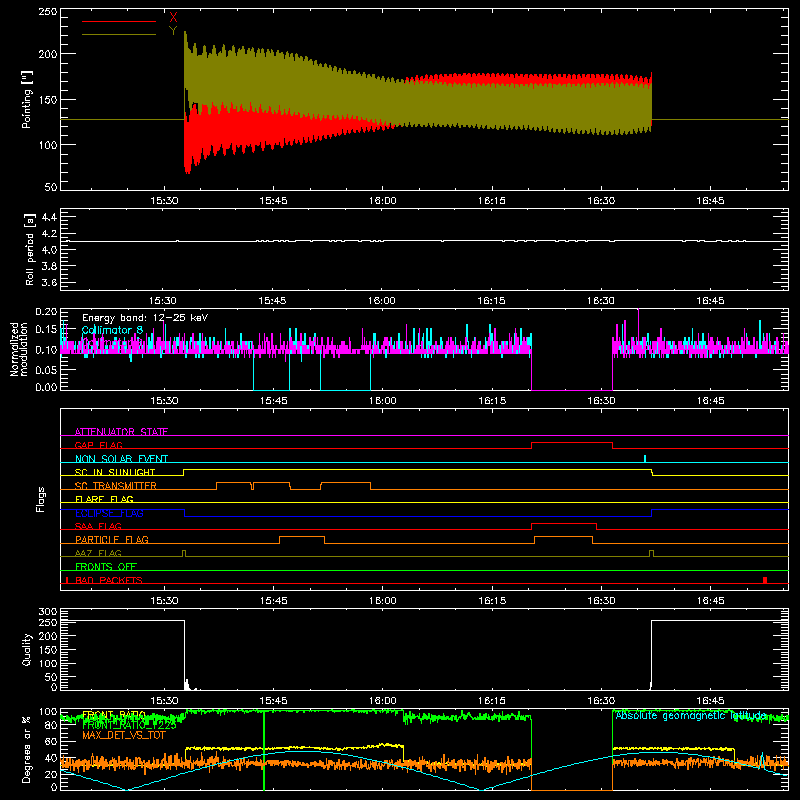Image resolution: width=800 pixels, height=800 pixels.
Task: Click the yellow FRONT_RATIO plateau near 15:45
Action: click(294, 747)
